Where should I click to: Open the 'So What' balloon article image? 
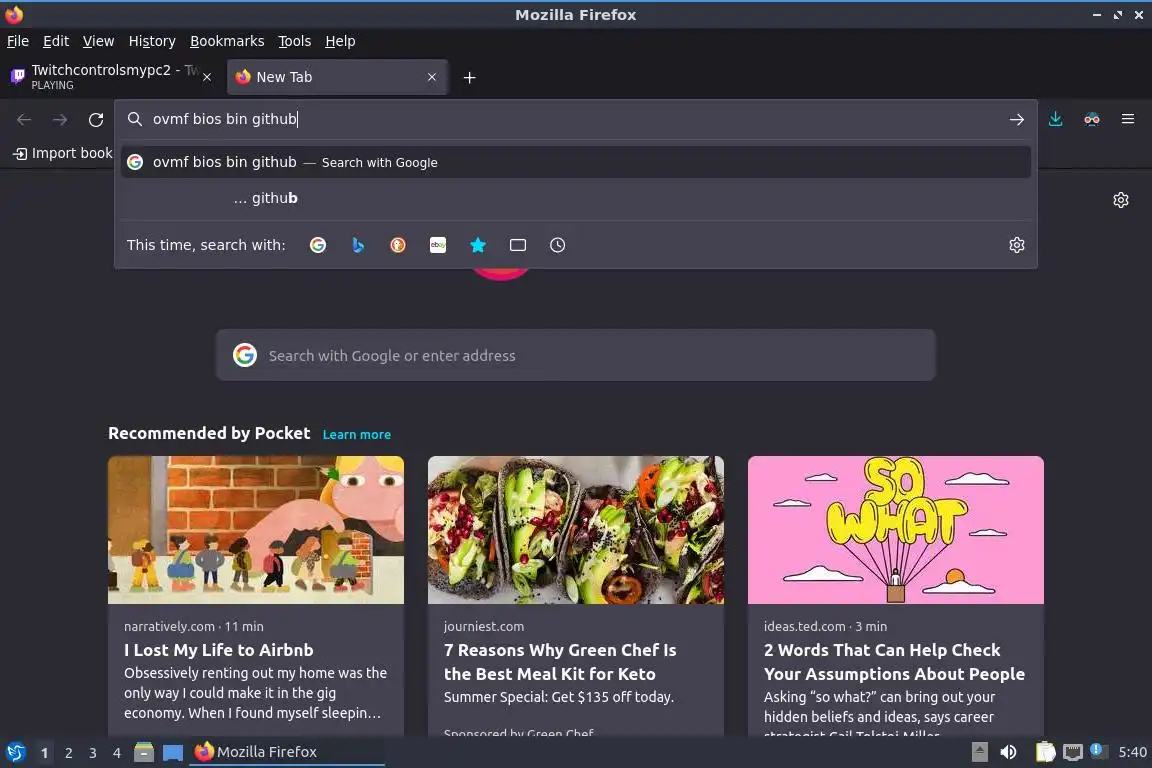pos(896,530)
